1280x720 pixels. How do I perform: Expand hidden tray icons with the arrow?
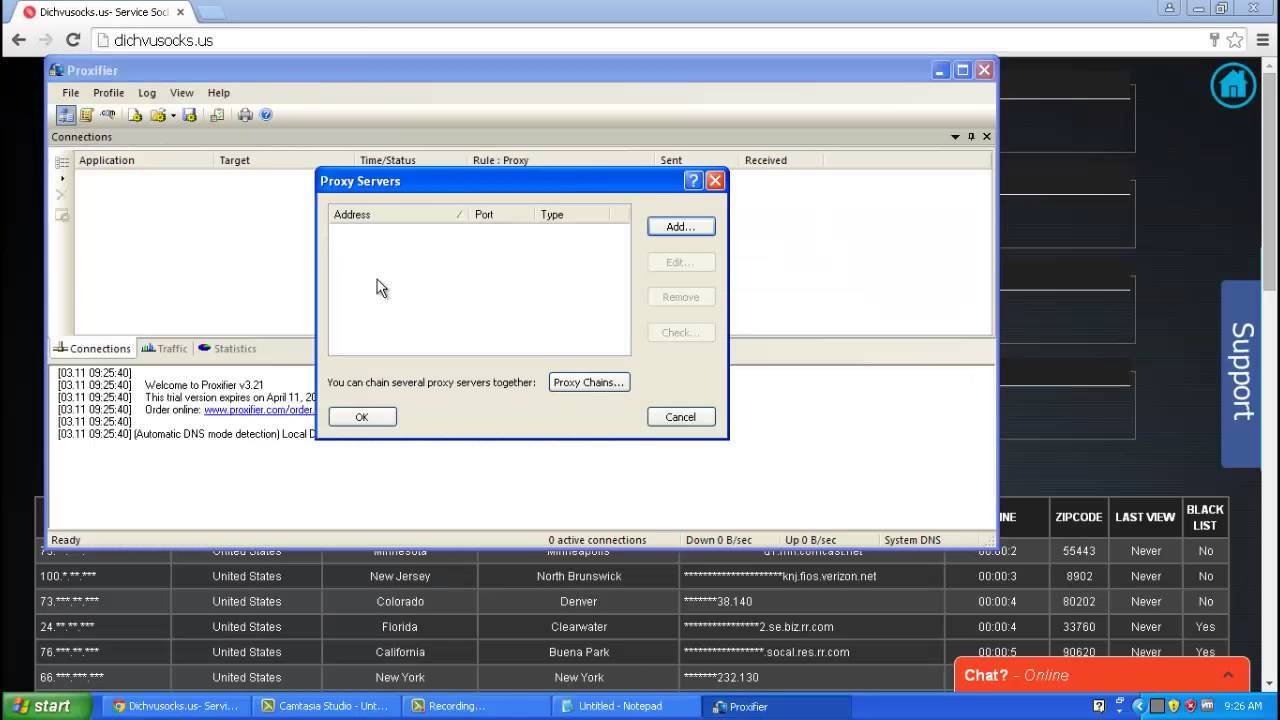tap(1139, 706)
